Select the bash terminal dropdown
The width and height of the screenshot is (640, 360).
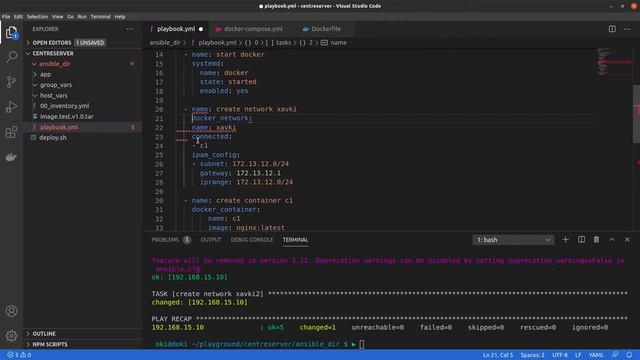pyautogui.click(x=513, y=240)
